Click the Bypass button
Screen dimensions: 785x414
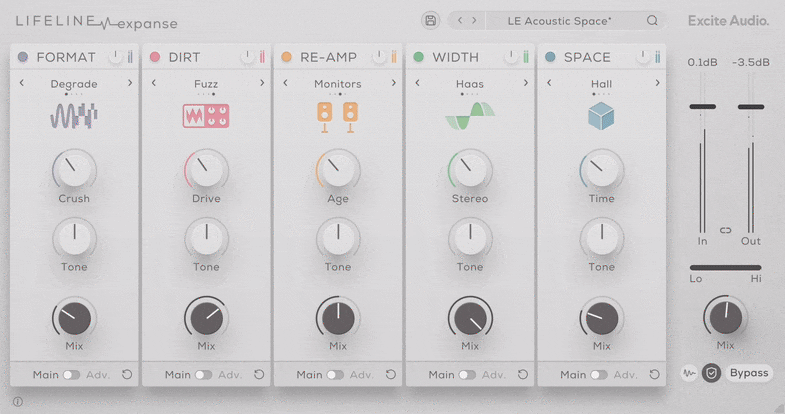coord(748,373)
